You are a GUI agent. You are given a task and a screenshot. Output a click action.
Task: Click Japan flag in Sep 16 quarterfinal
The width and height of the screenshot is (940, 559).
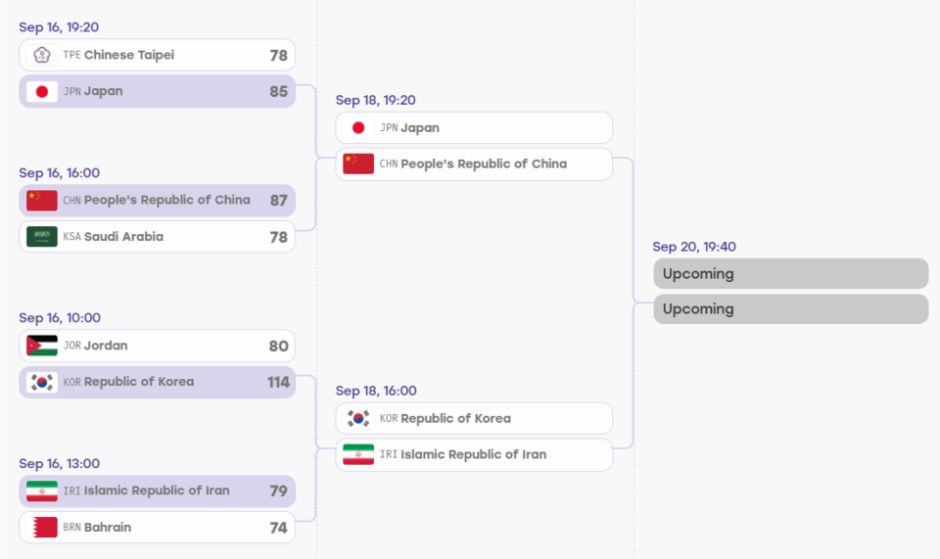42,91
